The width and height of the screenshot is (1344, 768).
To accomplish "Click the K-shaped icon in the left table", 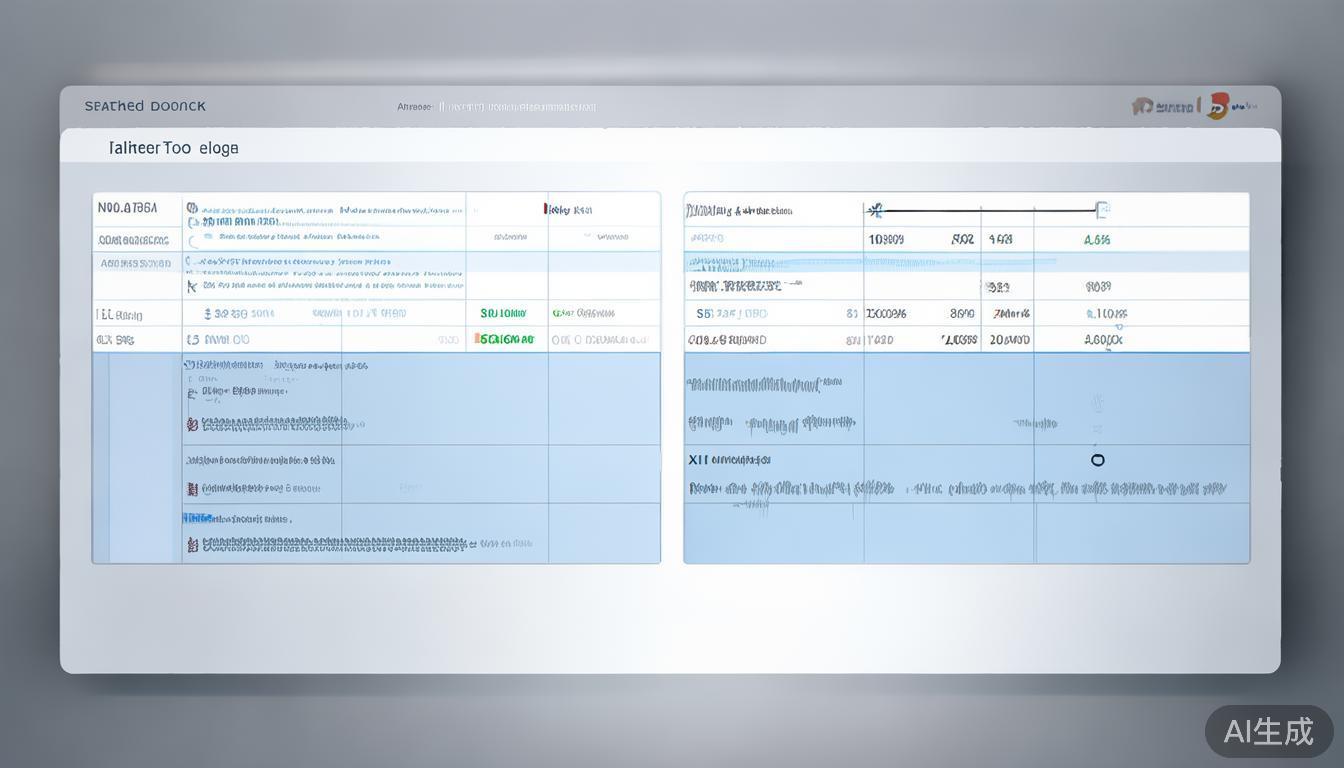I will click(192, 286).
